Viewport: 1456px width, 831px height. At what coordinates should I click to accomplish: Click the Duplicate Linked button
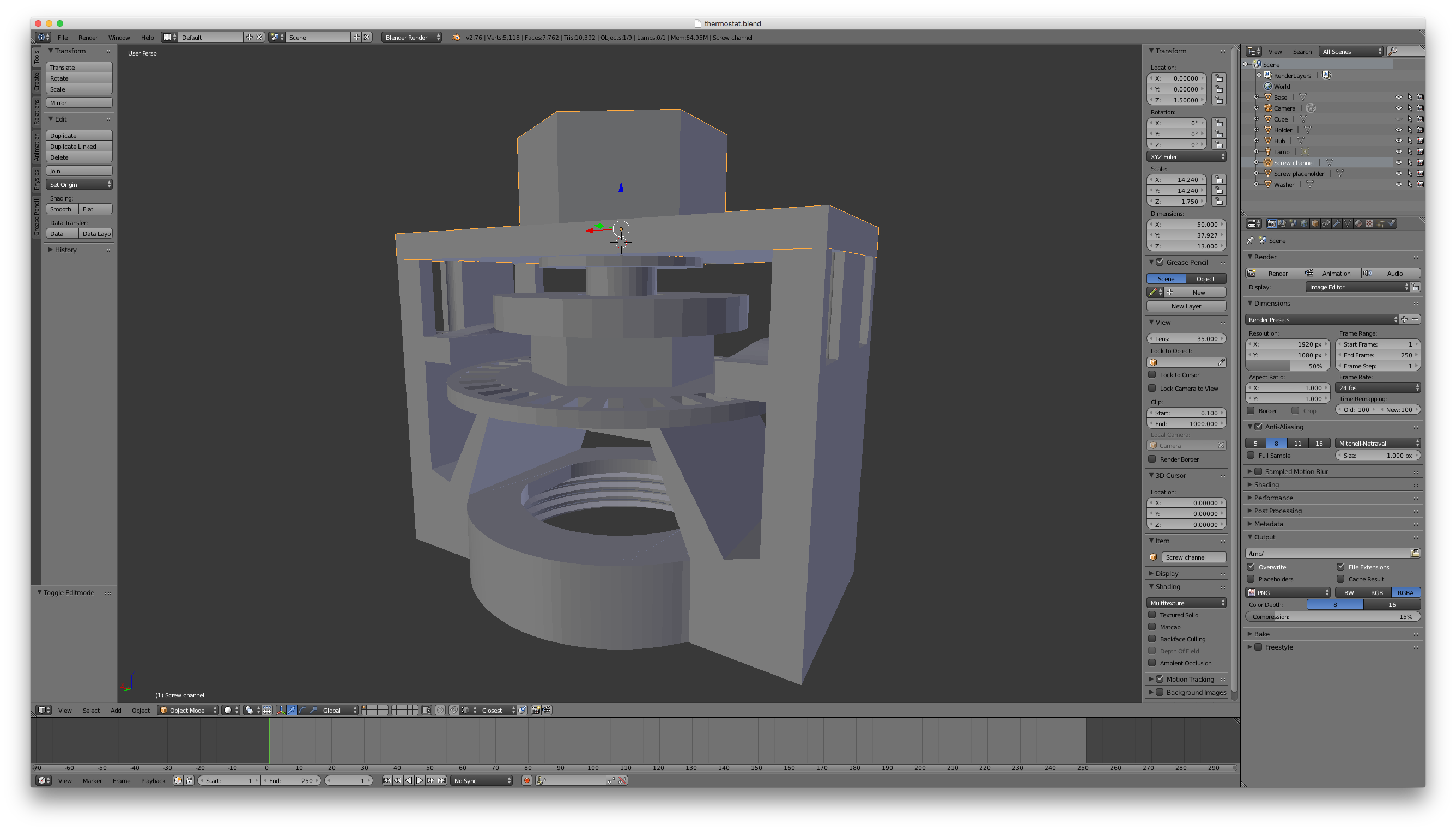pos(80,146)
